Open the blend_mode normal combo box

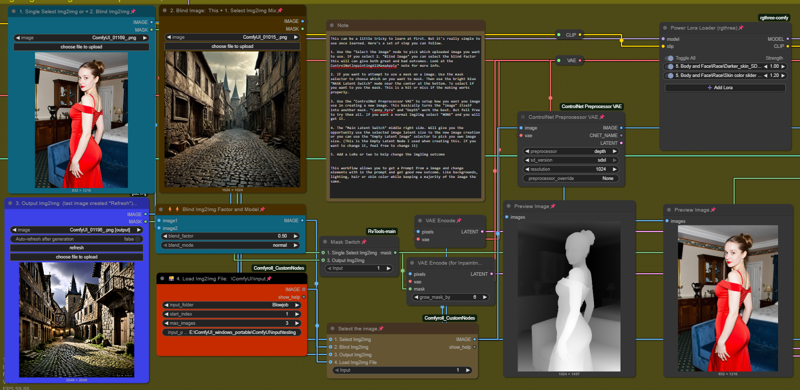point(230,245)
